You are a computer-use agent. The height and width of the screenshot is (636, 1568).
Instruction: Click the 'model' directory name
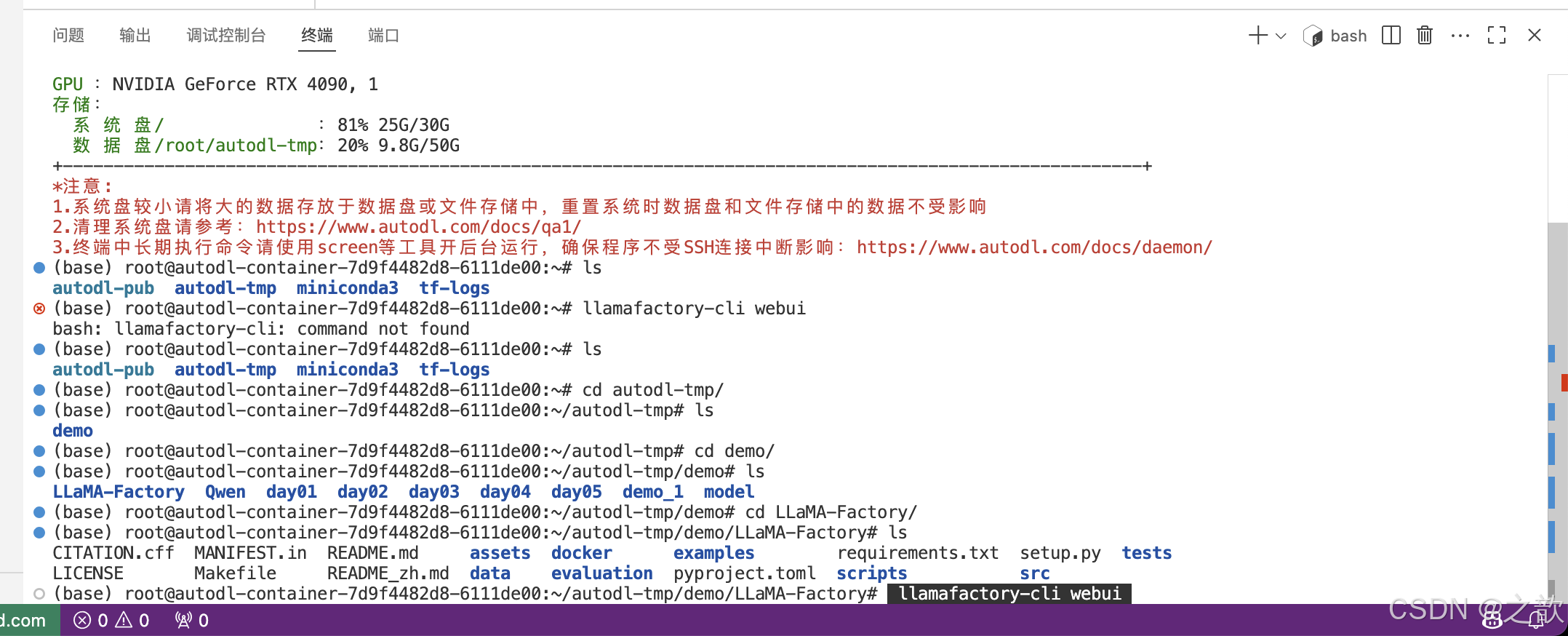(729, 492)
